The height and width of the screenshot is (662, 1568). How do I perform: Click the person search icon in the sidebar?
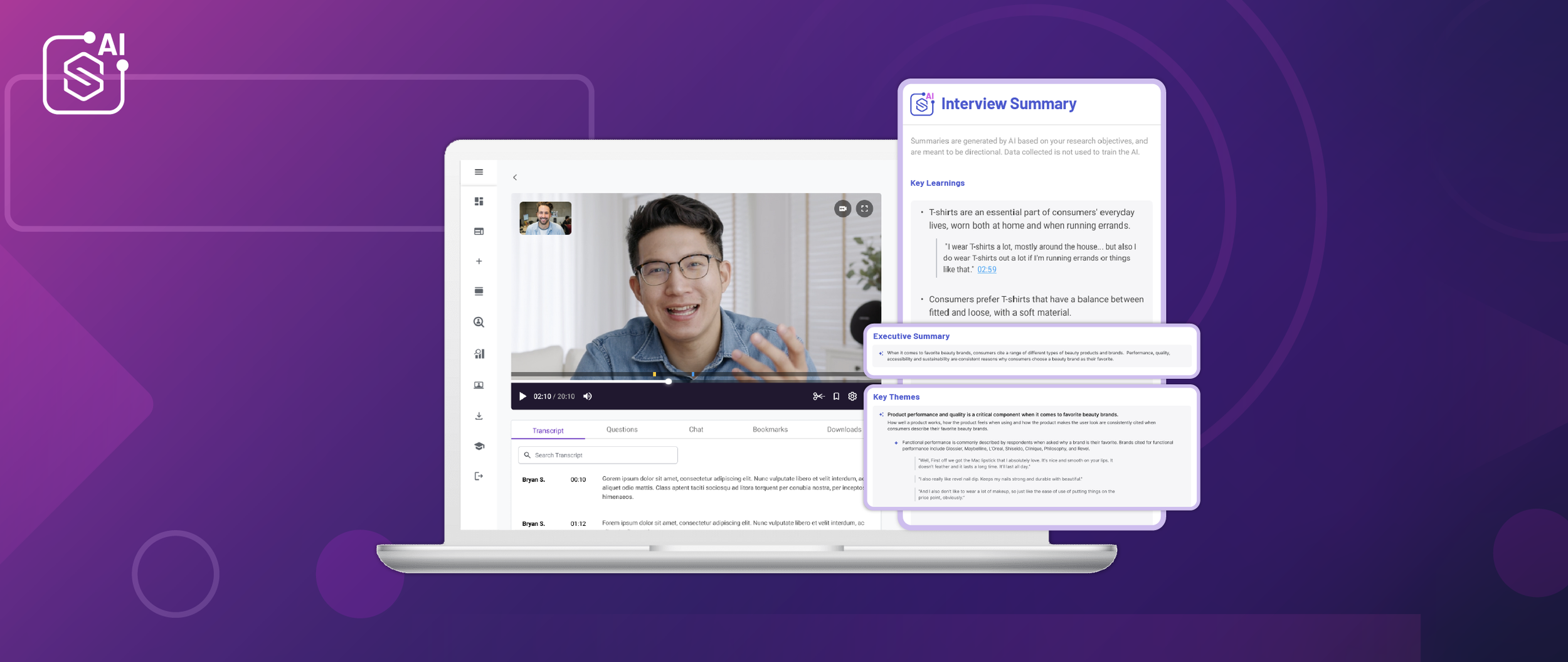tap(479, 322)
